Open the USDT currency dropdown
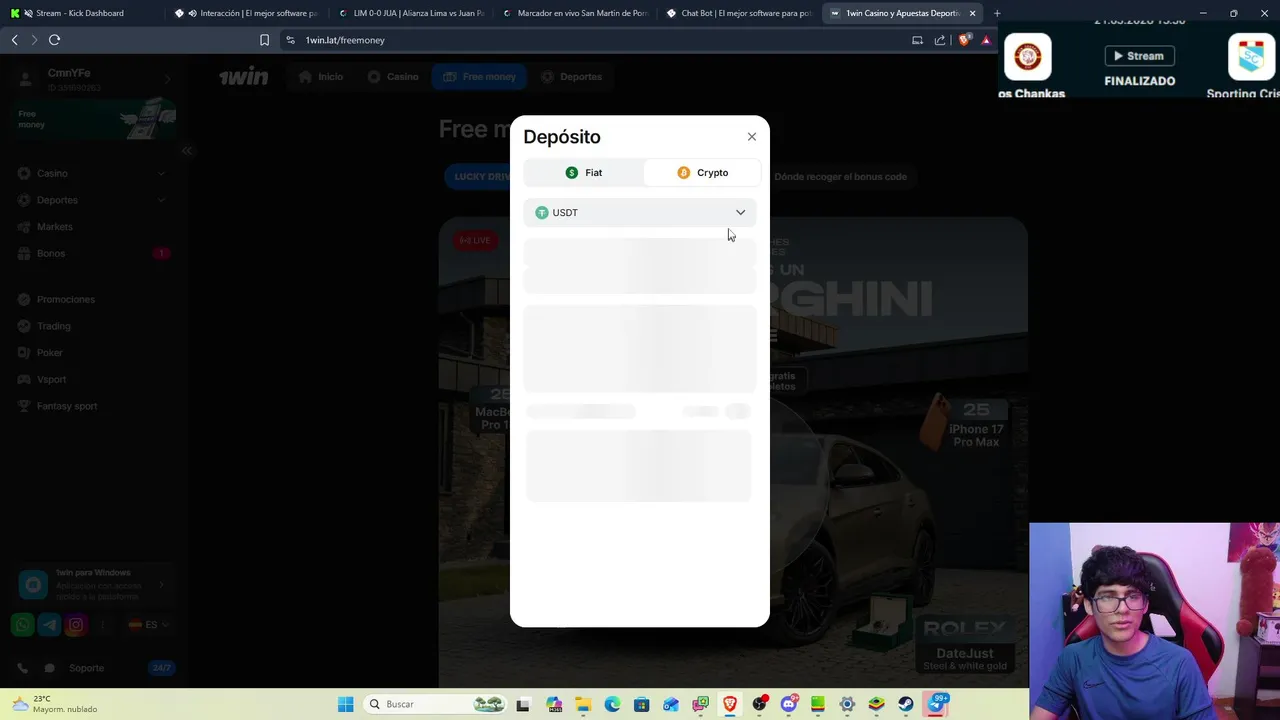The width and height of the screenshot is (1280, 720). click(x=640, y=213)
